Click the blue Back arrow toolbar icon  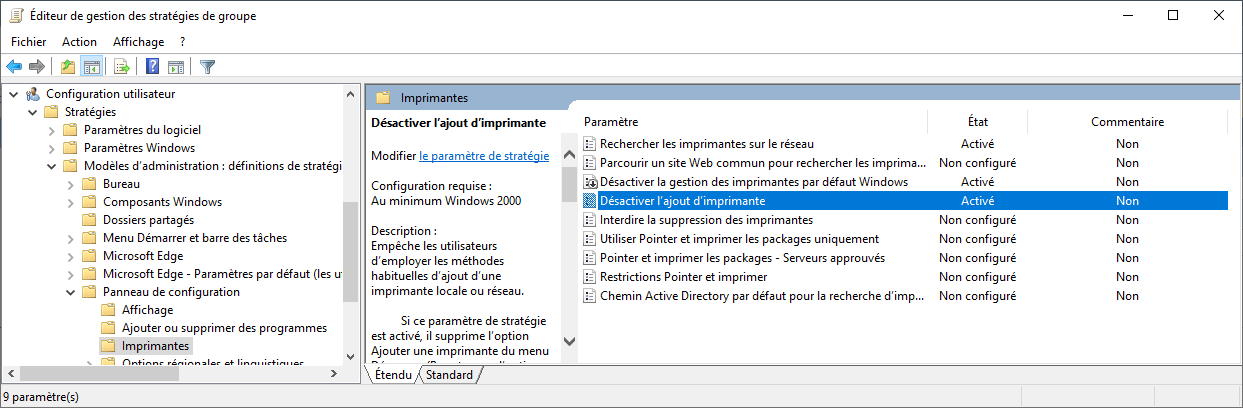coord(14,67)
